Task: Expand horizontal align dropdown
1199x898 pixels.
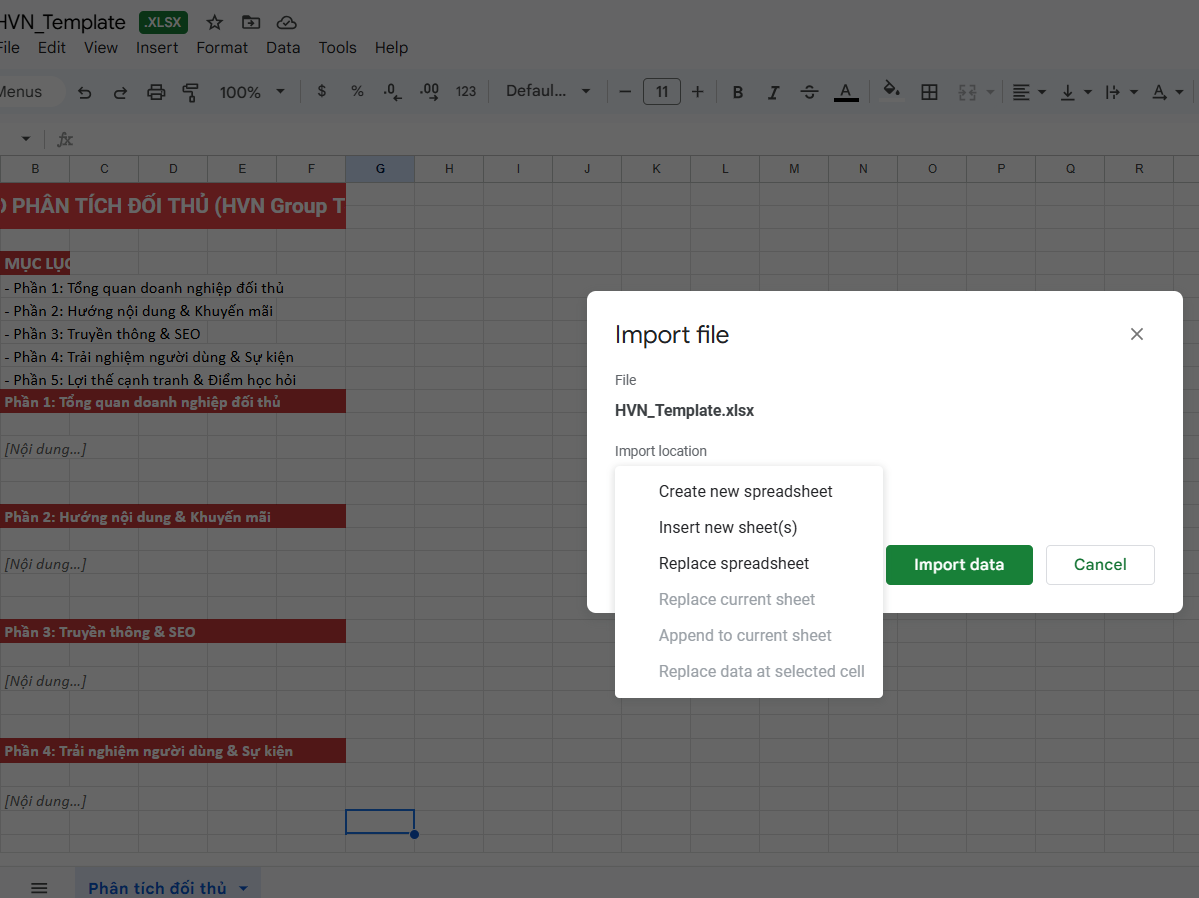Action: pyautogui.click(x=1041, y=93)
